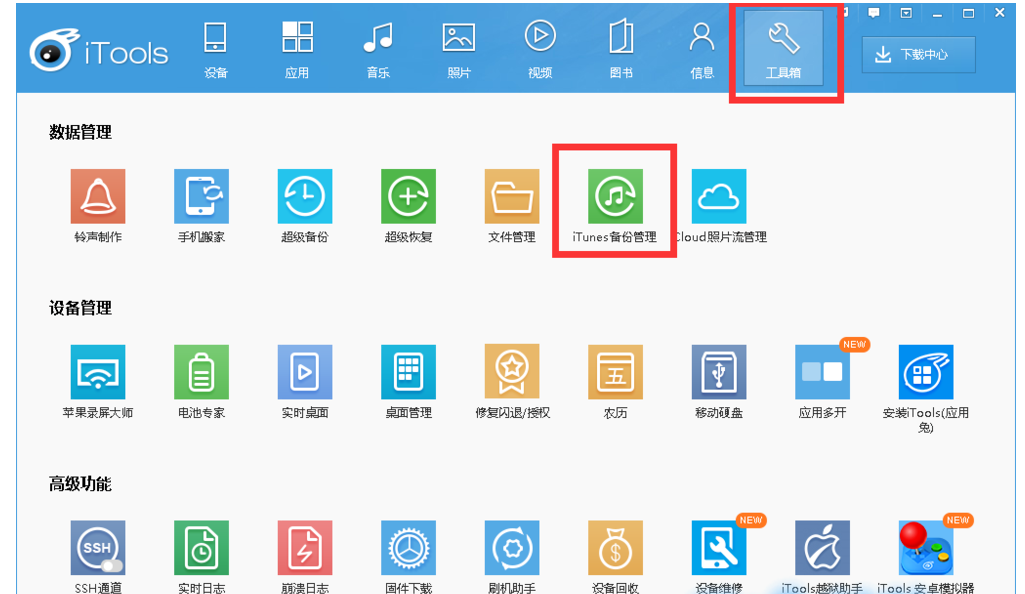Open the iTools越狱助手 jailbreak assistant

[822, 548]
